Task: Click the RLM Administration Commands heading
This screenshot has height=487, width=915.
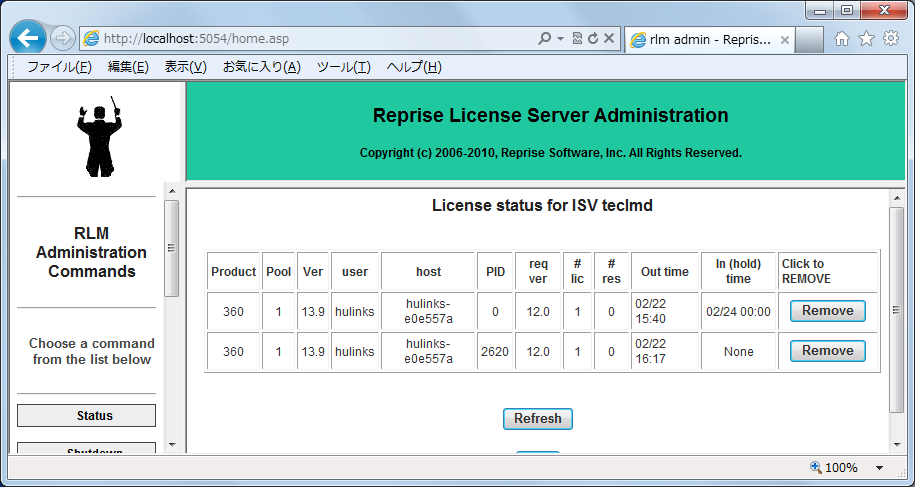Action: click(92, 253)
